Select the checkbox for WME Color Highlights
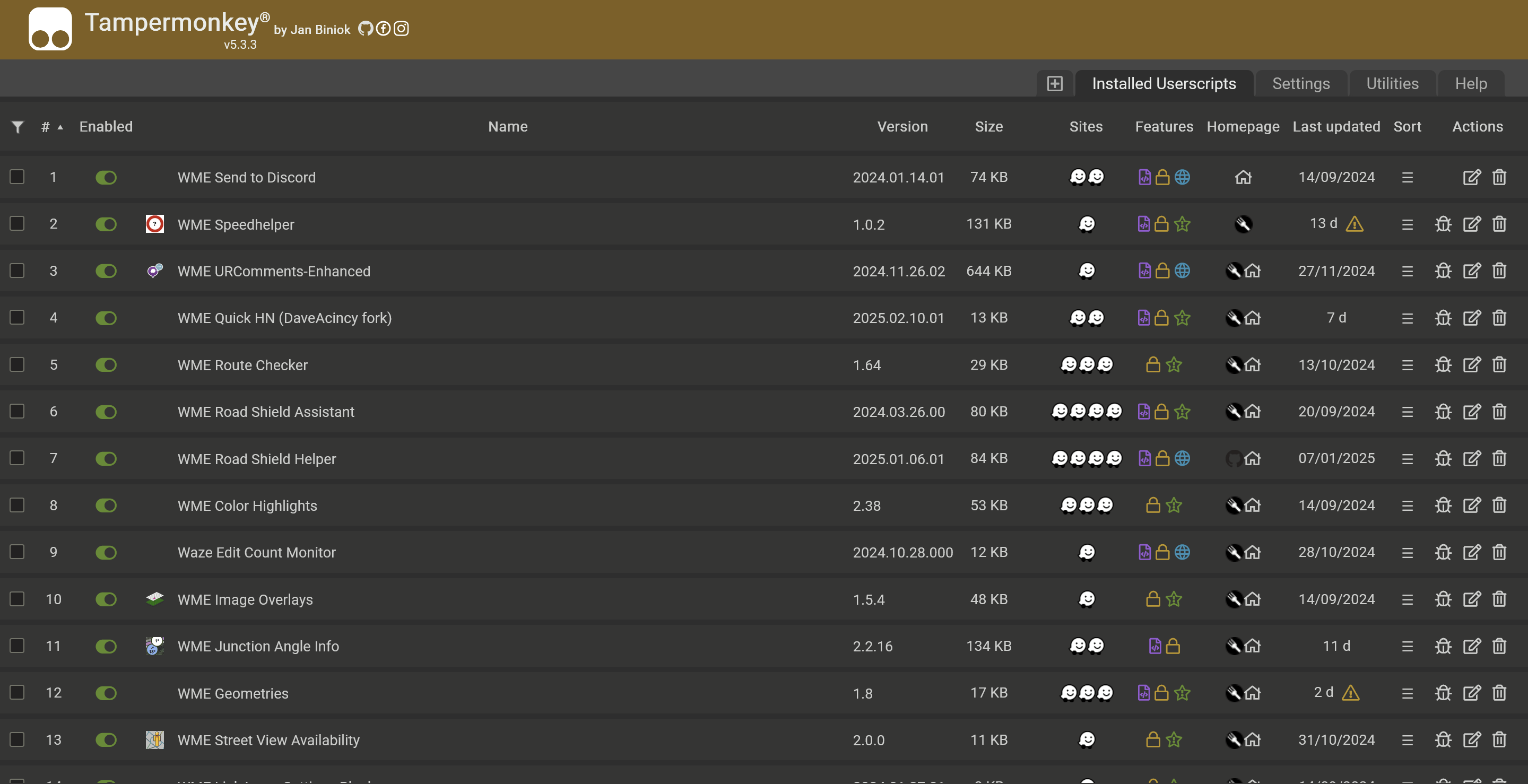Screen dimensions: 1528x784 [17, 506]
